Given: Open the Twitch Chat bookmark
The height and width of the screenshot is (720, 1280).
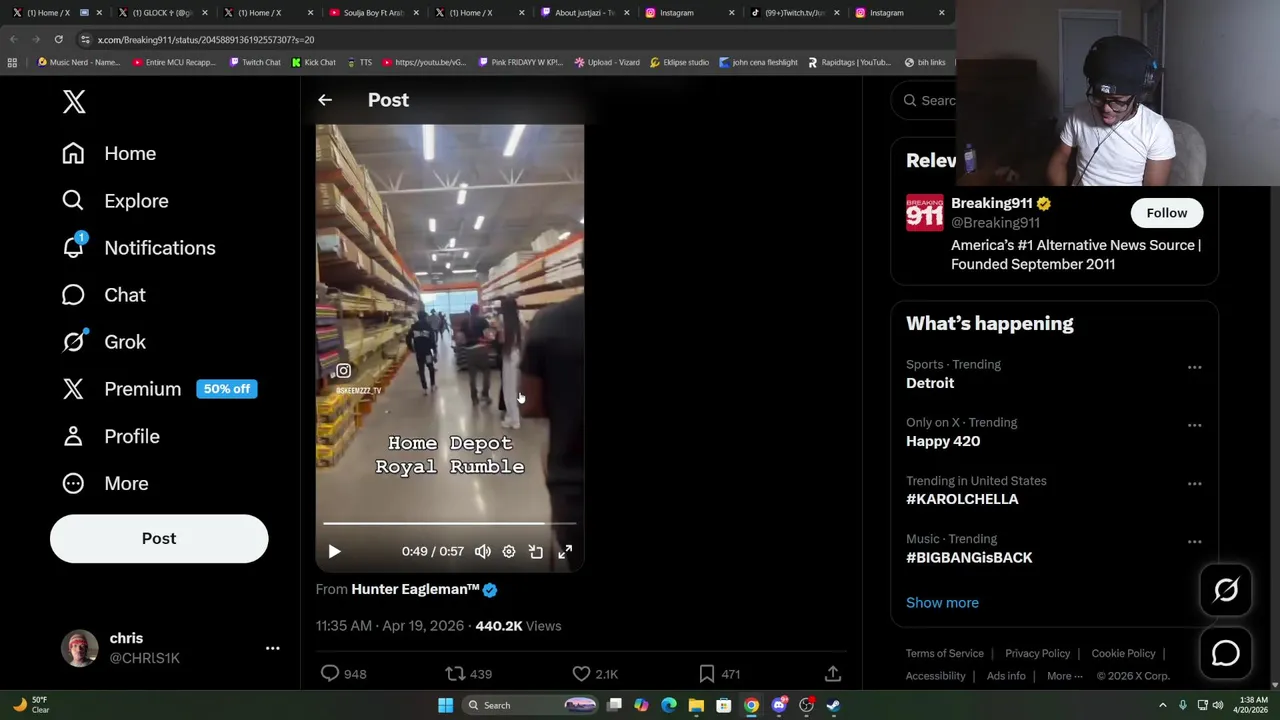Looking at the screenshot, I should (x=255, y=62).
